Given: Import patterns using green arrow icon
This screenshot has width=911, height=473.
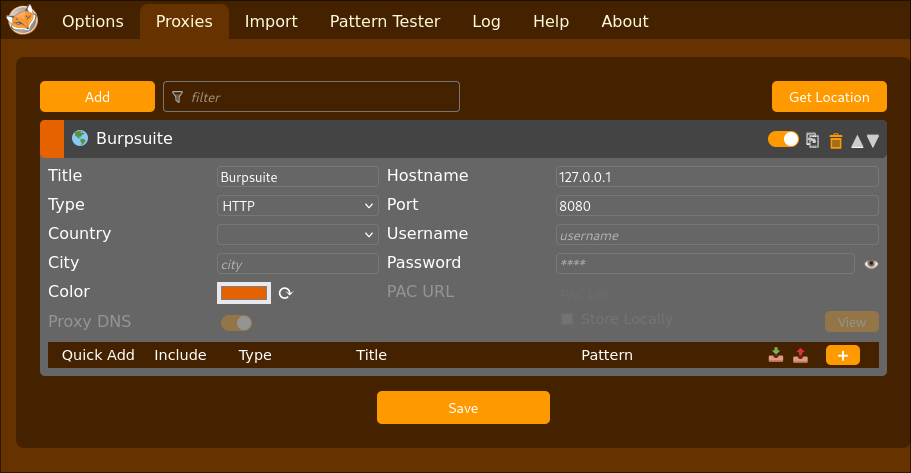Looking at the screenshot, I should click(776, 354).
